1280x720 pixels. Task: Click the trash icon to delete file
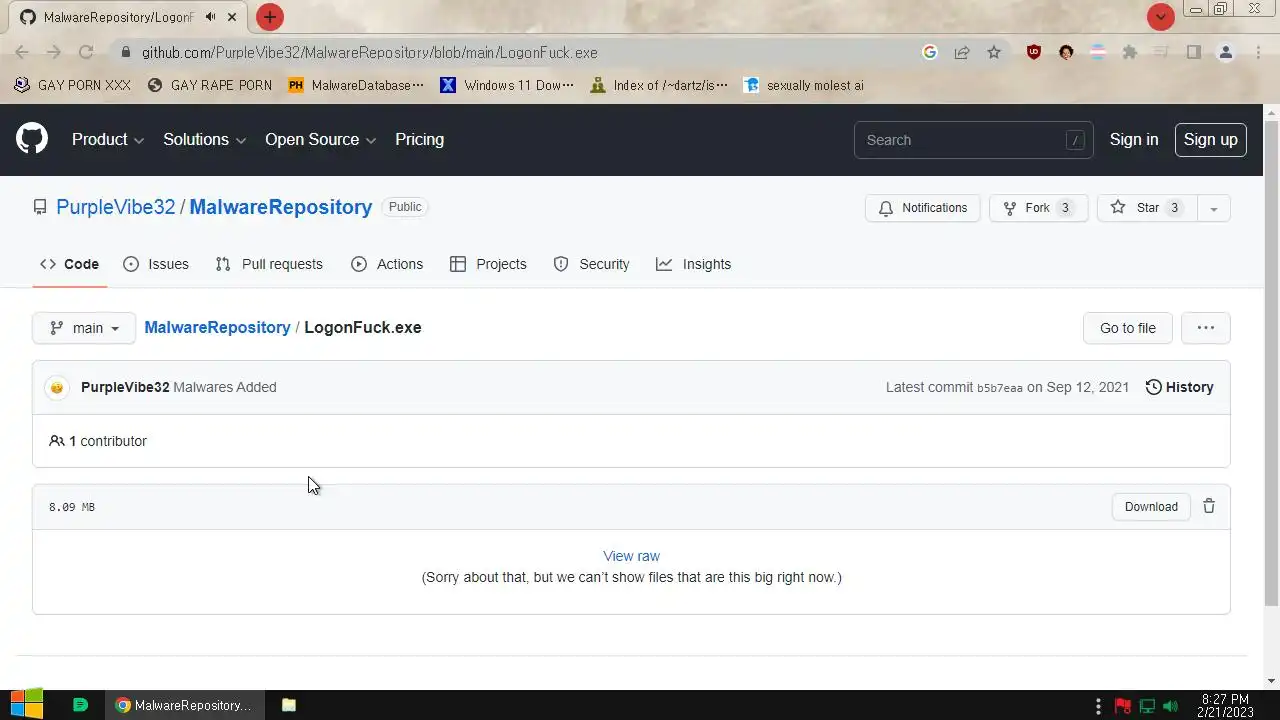[1209, 506]
